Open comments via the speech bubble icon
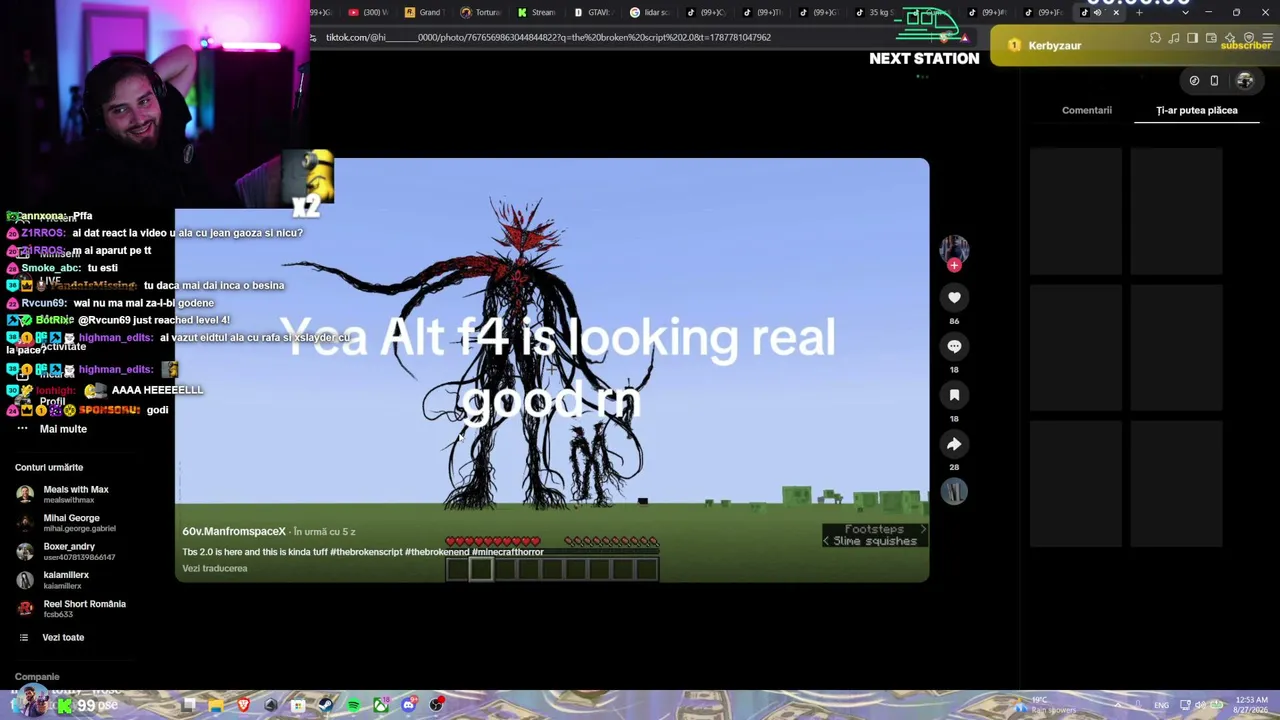1280x720 pixels. (954, 346)
